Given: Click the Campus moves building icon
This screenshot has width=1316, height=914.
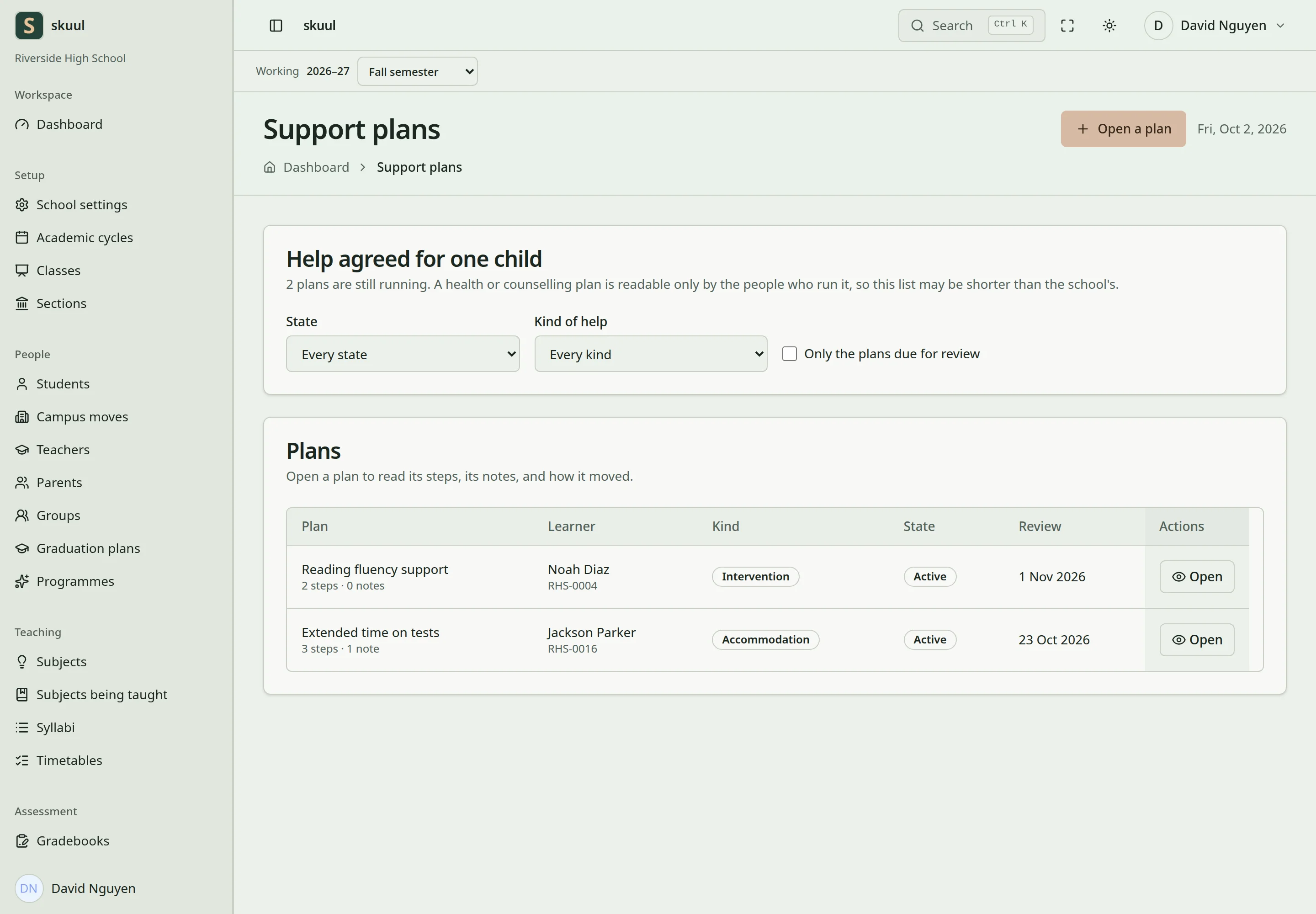Looking at the screenshot, I should tap(22, 417).
